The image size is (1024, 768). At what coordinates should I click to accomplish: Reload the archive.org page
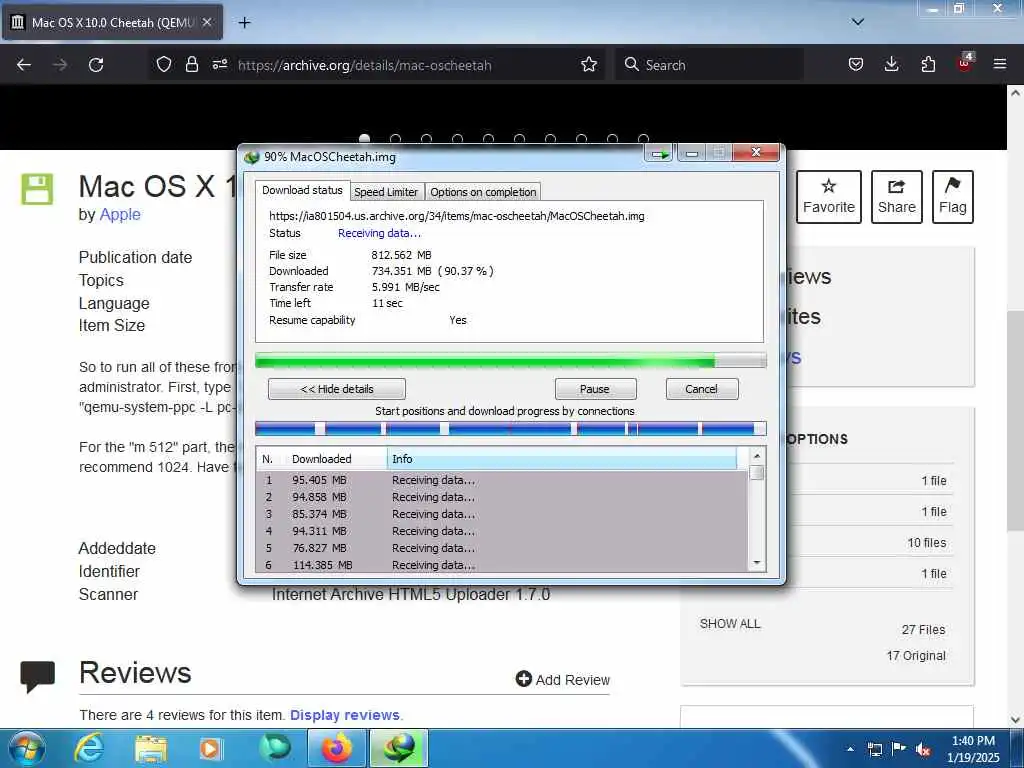coord(96,65)
